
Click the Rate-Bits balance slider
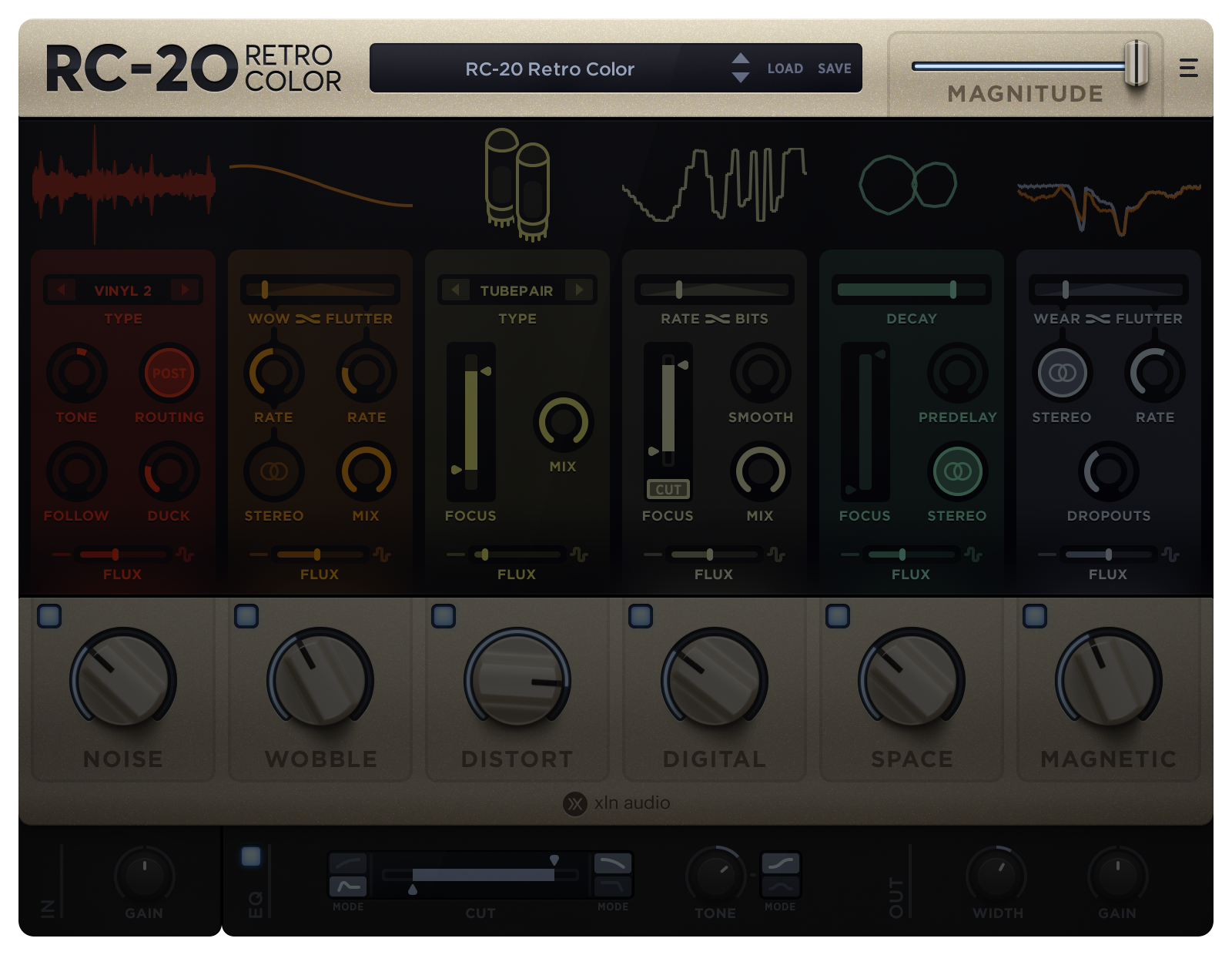point(715,290)
